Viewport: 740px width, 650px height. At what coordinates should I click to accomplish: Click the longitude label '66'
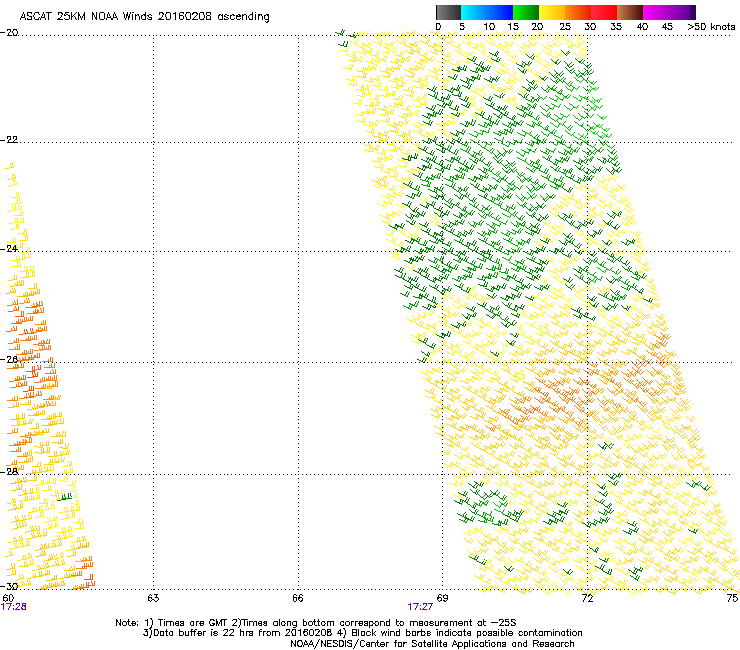tap(298, 598)
